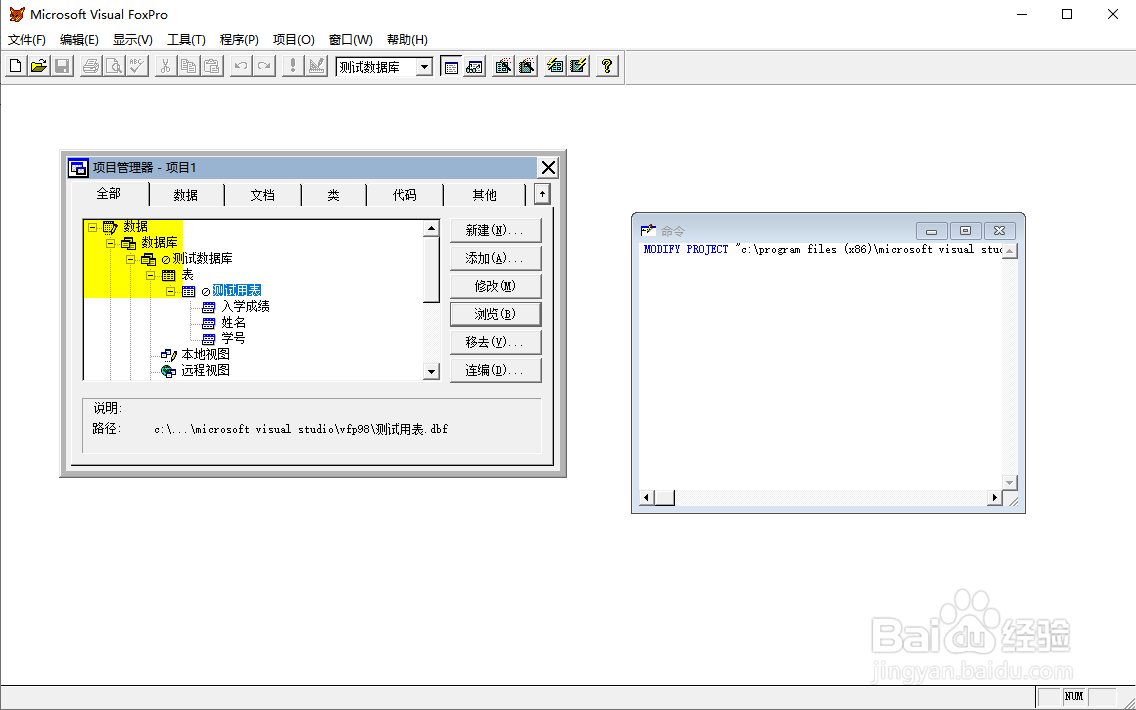The image size is (1136, 710).
Task: Collapse the 数据 tree node
Action: point(92,227)
